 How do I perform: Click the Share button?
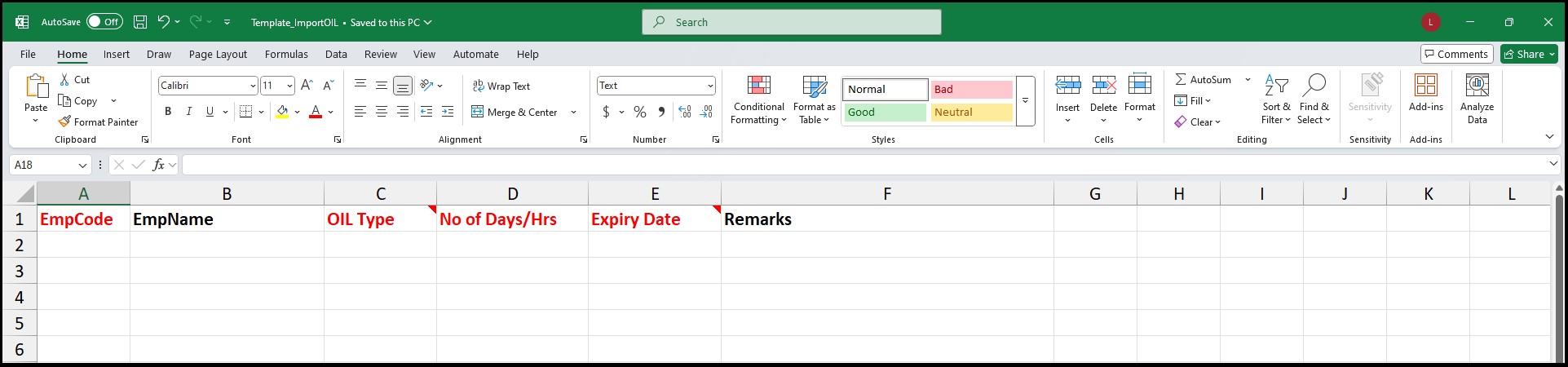1529,55
